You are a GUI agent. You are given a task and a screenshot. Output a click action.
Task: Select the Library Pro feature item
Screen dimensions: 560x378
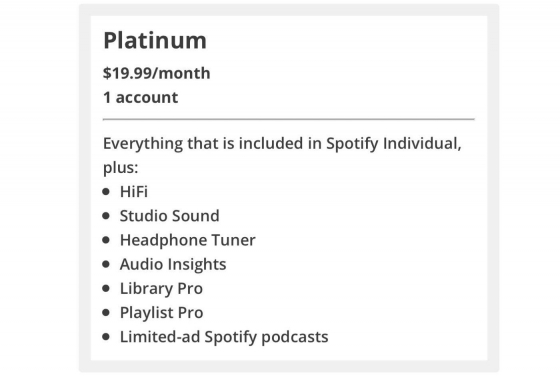pos(161,289)
